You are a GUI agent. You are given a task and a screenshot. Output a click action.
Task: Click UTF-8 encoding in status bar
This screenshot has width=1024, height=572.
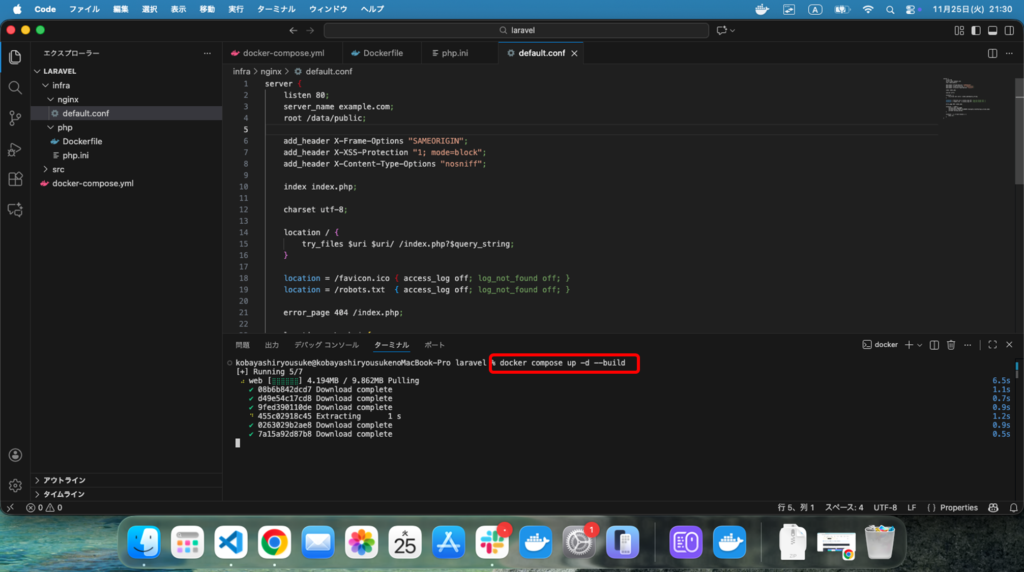886,508
